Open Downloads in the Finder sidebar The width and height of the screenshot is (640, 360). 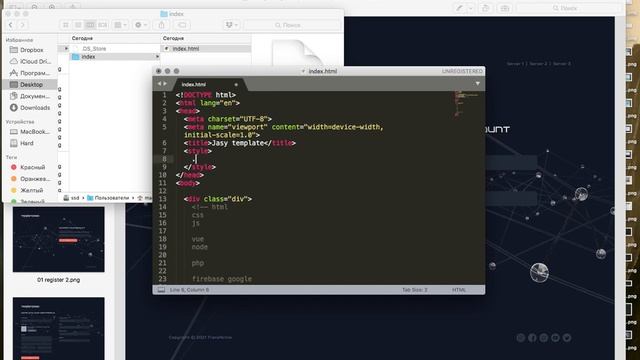coord(31,107)
